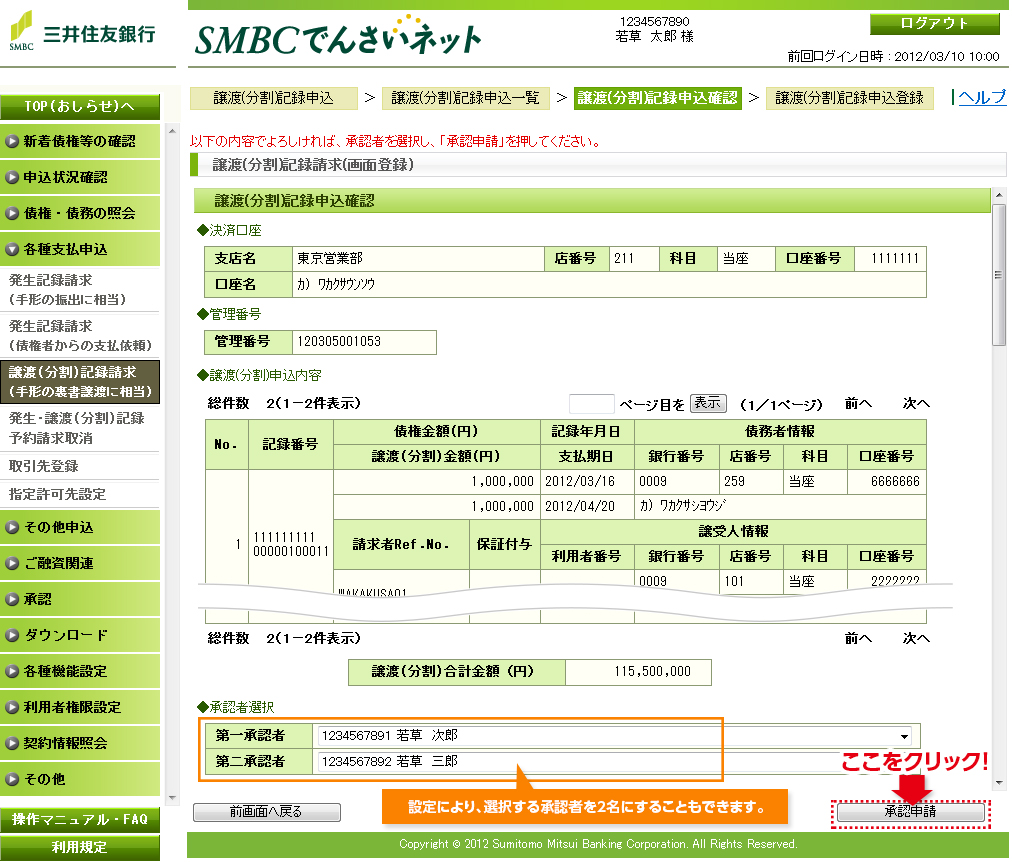Open 第二承認者 dropdown

[x=616, y=761]
